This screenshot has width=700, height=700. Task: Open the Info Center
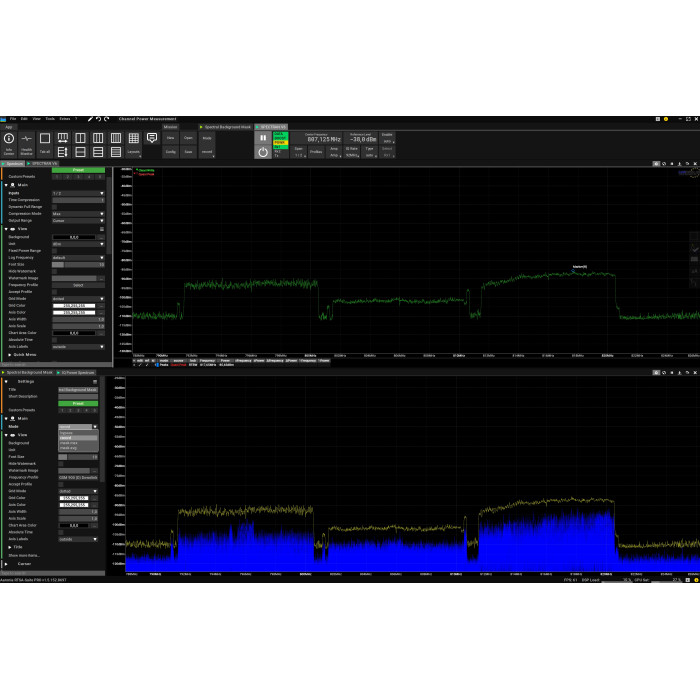[x=9, y=142]
